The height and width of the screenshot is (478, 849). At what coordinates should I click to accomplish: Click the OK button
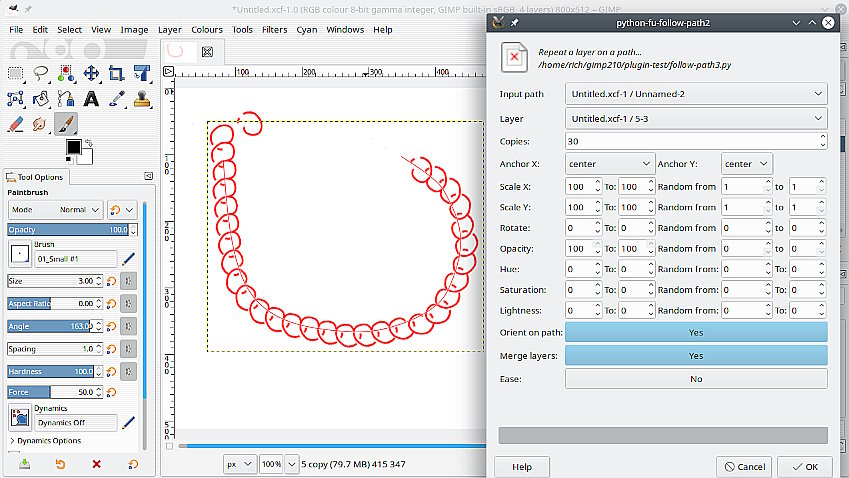804,466
